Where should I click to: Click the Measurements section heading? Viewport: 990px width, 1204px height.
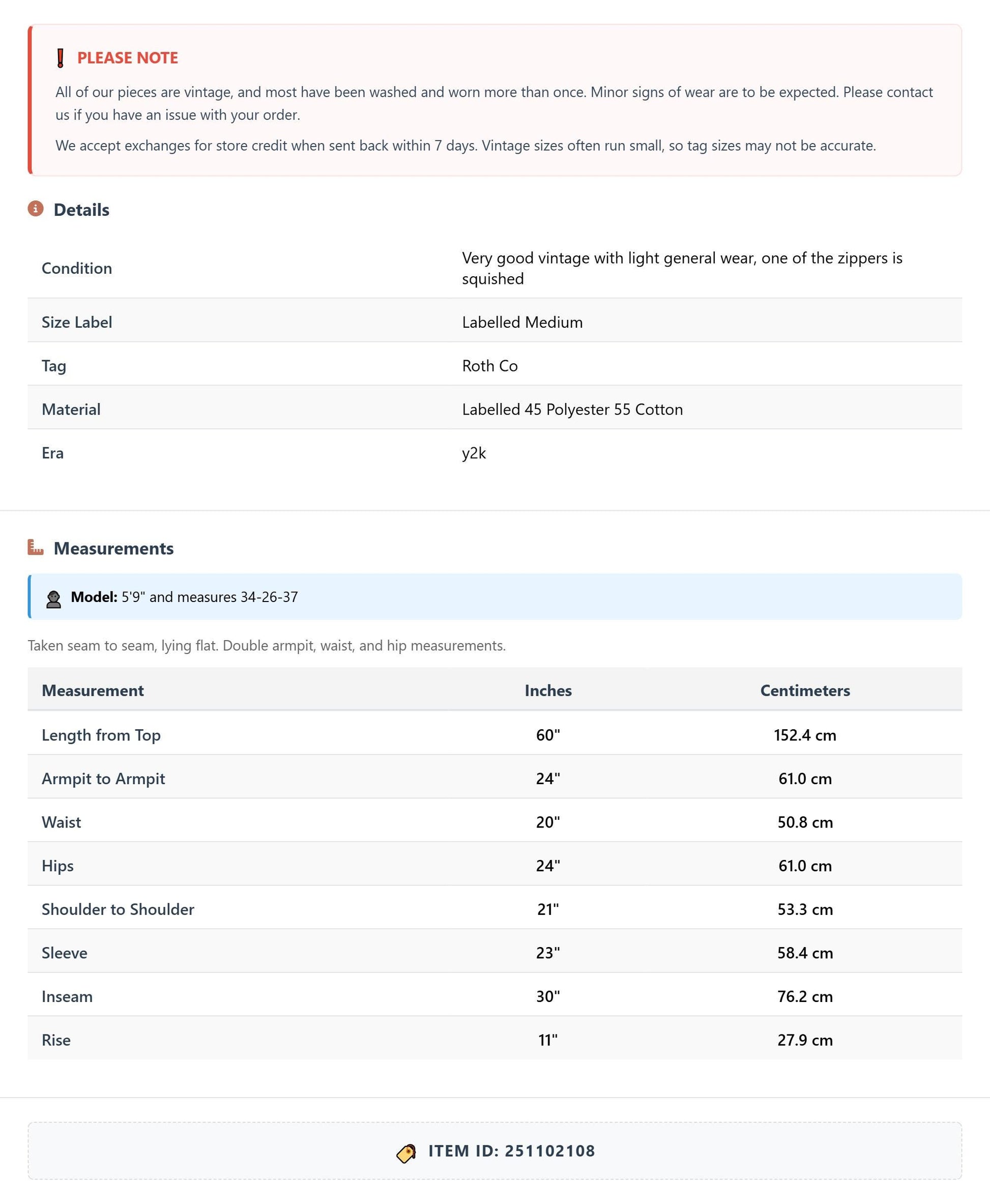(113, 548)
